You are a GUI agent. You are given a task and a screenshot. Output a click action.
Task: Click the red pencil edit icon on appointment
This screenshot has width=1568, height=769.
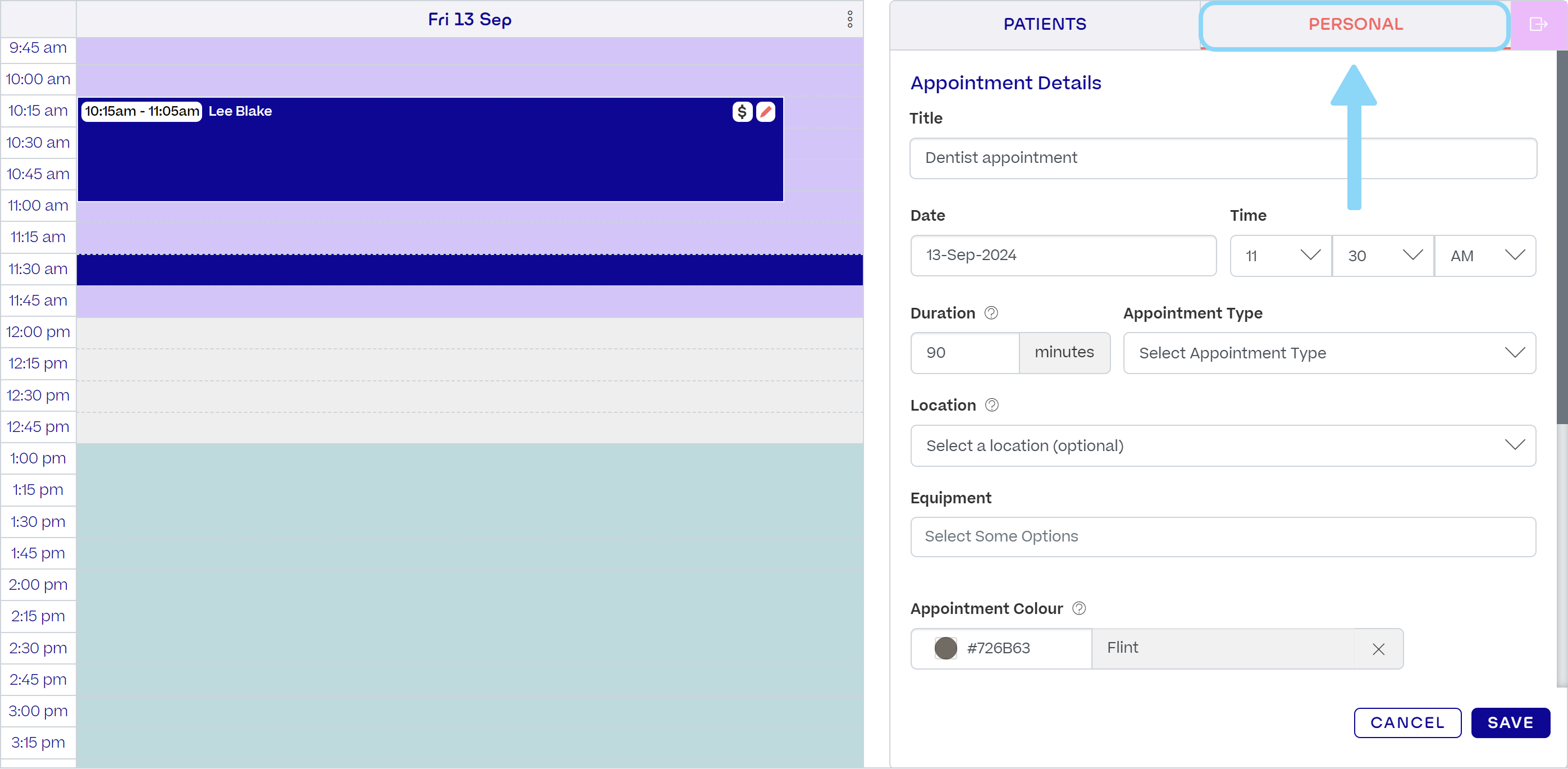click(766, 111)
